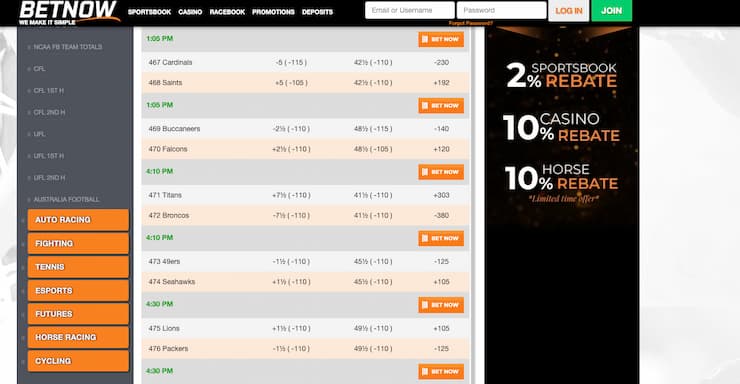Pick Cardinals moneyline -230
Image resolution: width=740 pixels, height=384 pixels.
(441, 62)
